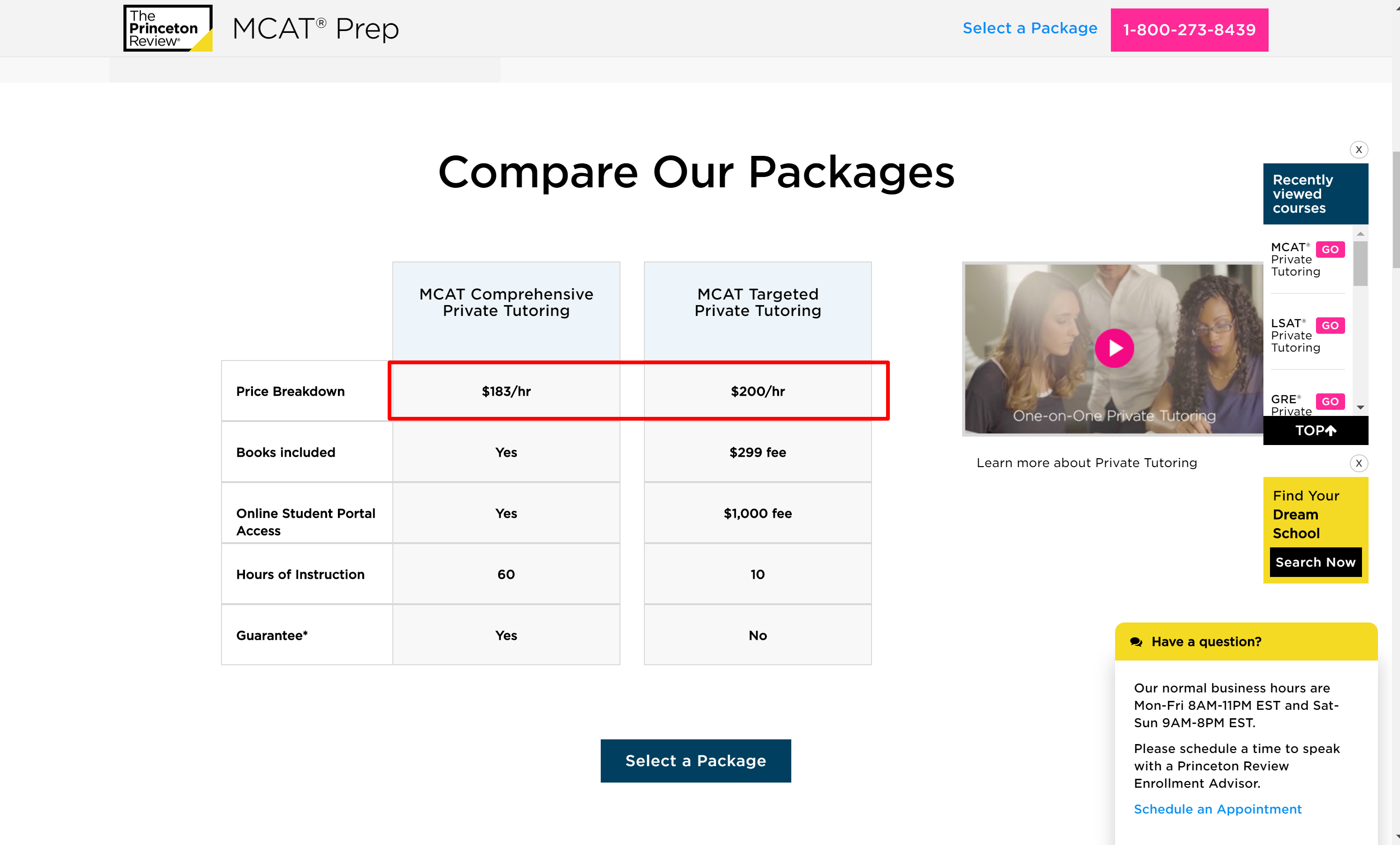Dismiss the Recently viewed courses panel

point(1359,149)
